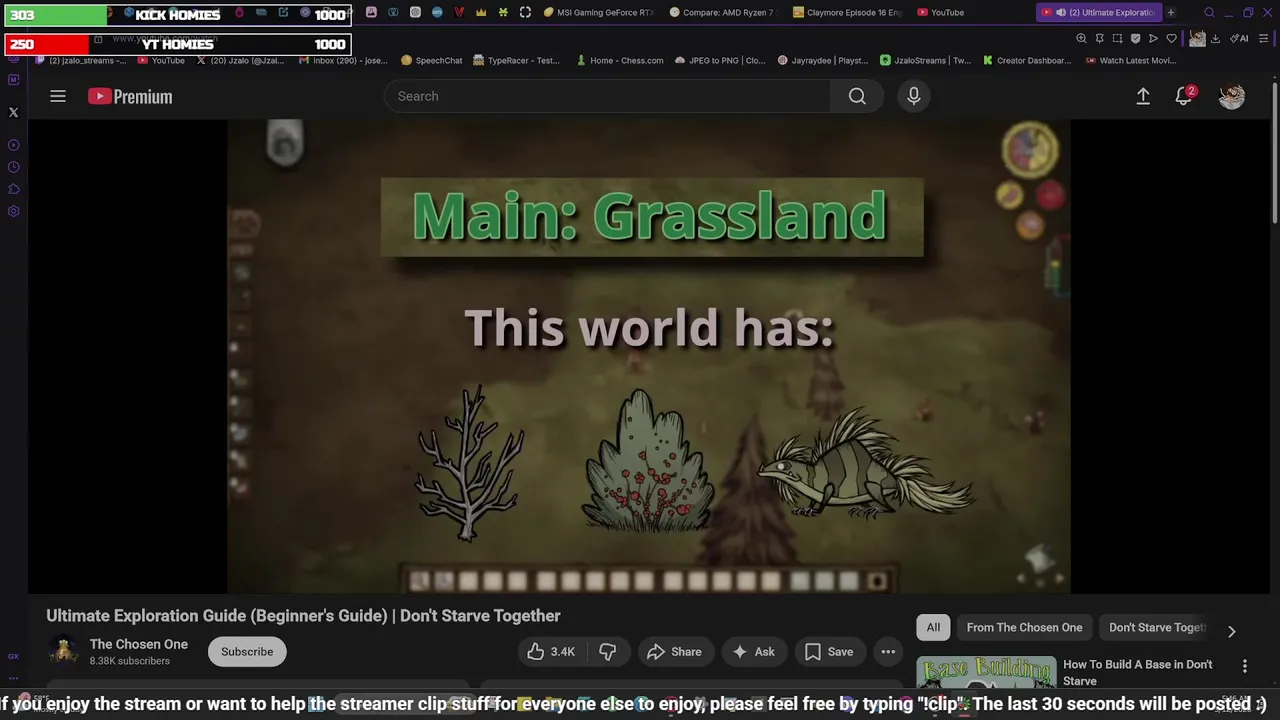Switch to Claymore Episode 16 tab
This screenshot has width=1280, height=720.
click(x=847, y=13)
